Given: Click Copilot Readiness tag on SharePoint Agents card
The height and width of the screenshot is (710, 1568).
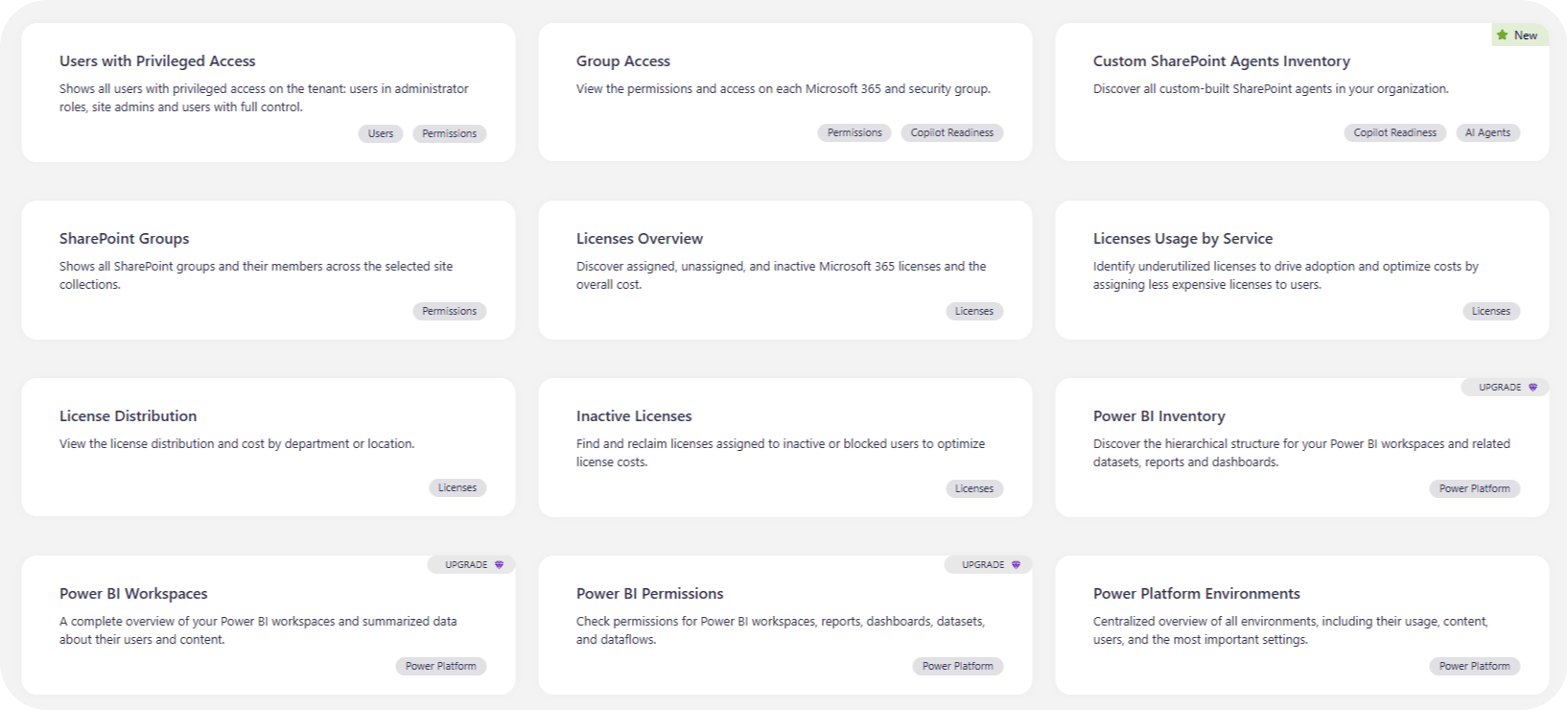Looking at the screenshot, I should pyautogui.click(x=1395, y=133).
